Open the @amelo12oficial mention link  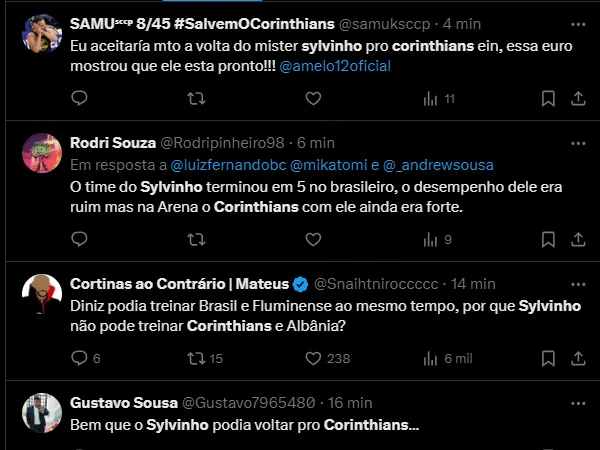coord(341,66)
